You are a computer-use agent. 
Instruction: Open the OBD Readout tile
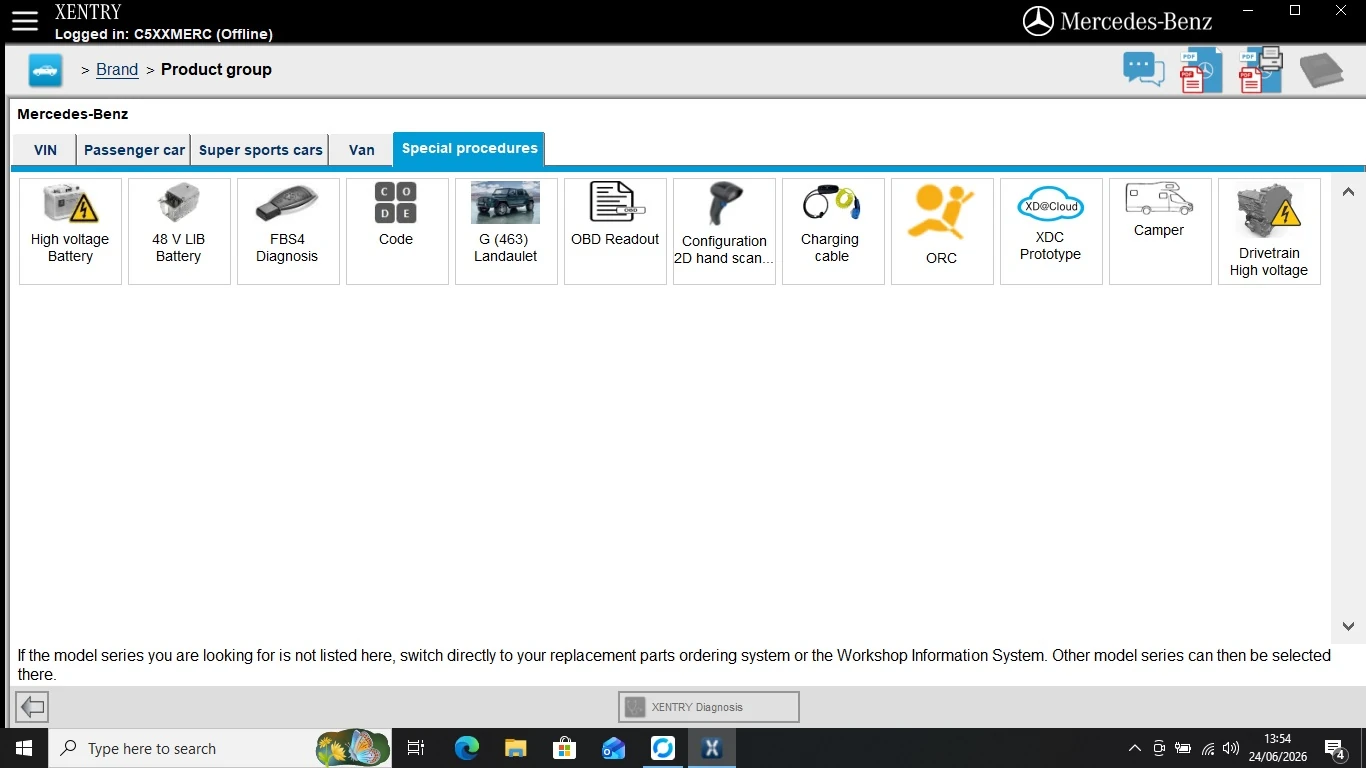(615, 231)
